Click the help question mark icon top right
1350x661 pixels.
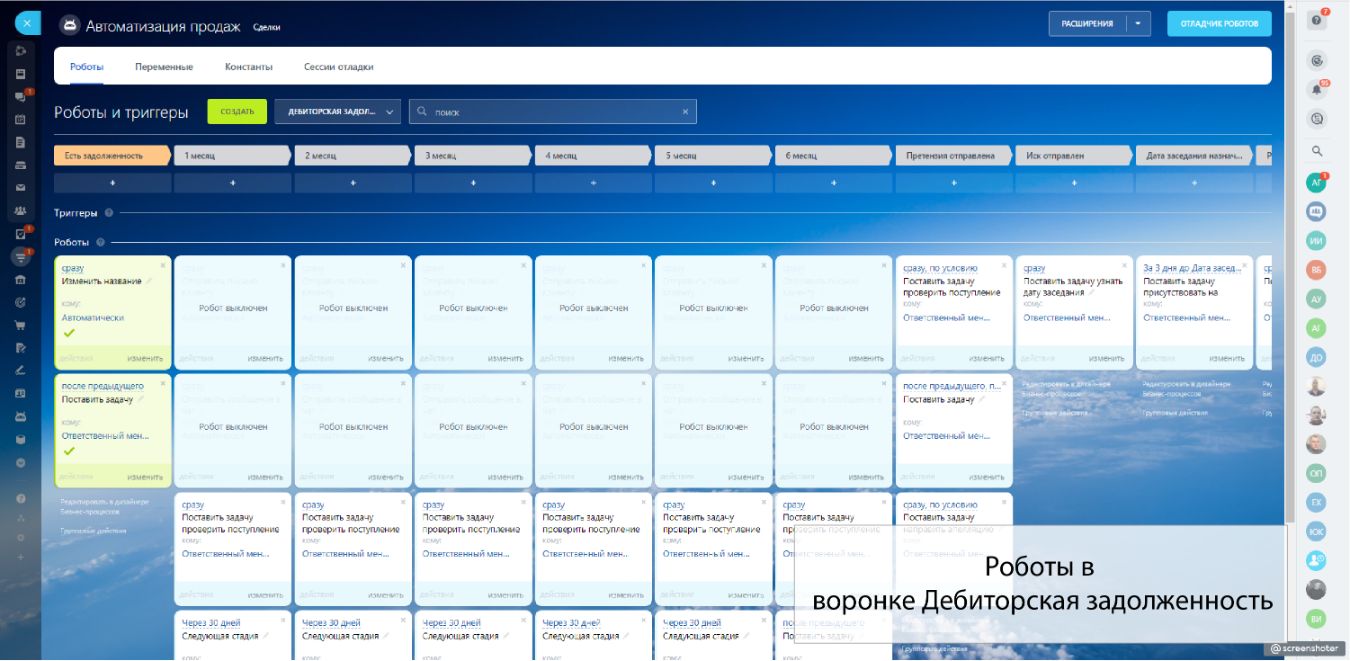[1317, 21]
